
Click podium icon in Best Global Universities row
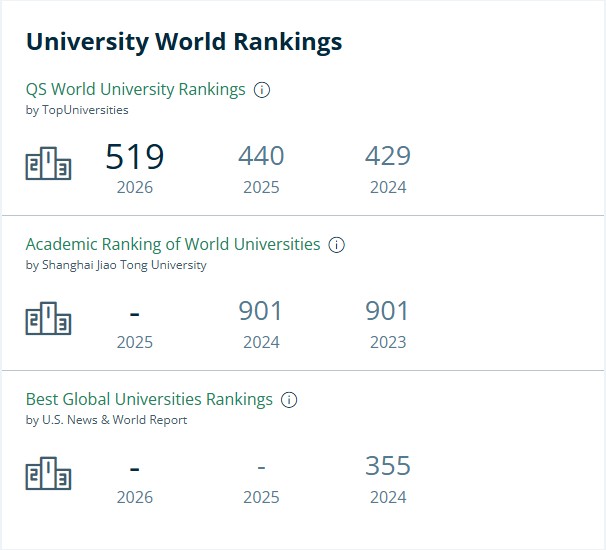(x=48, y=473)
